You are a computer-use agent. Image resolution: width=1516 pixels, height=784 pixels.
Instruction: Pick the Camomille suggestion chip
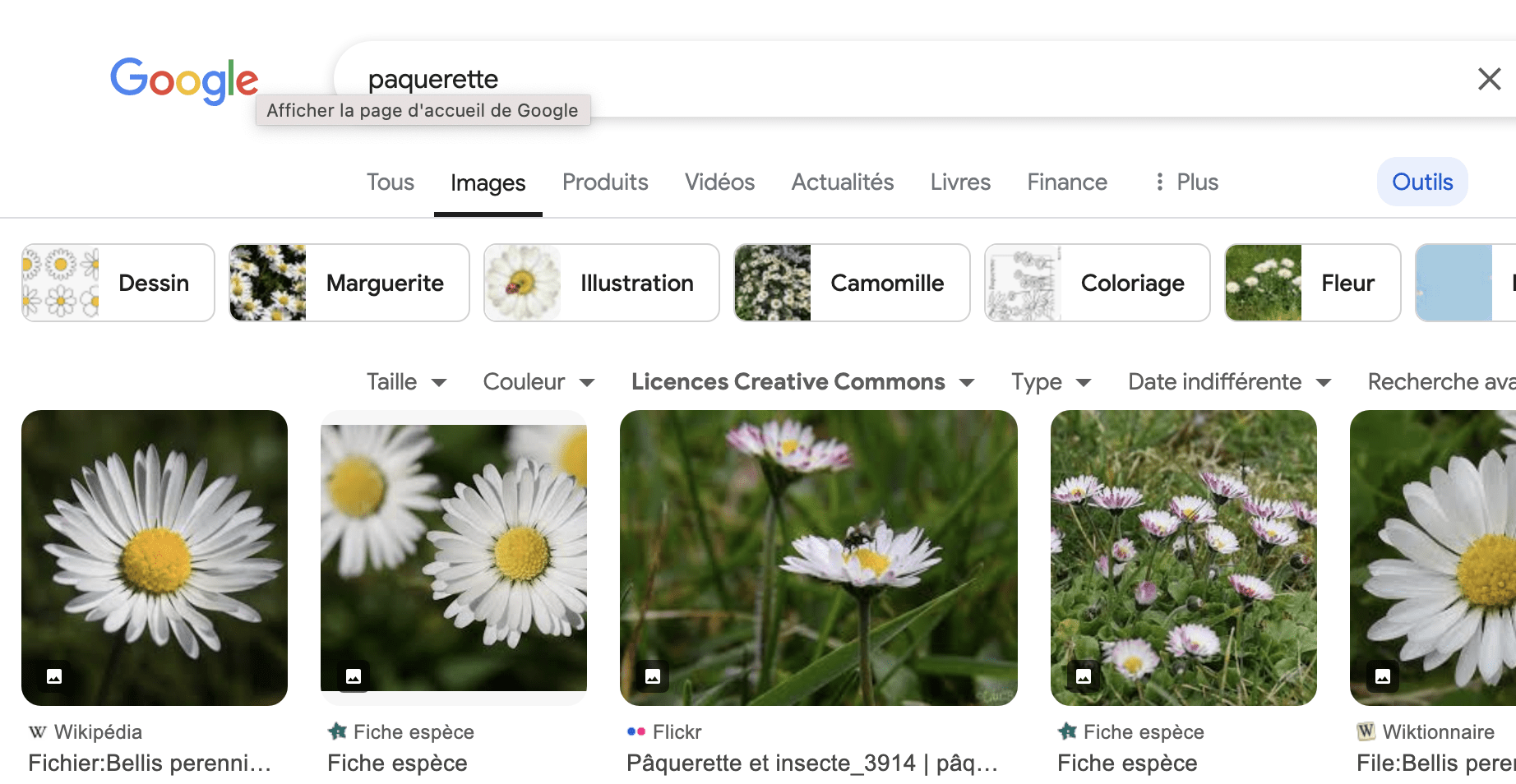852,283
